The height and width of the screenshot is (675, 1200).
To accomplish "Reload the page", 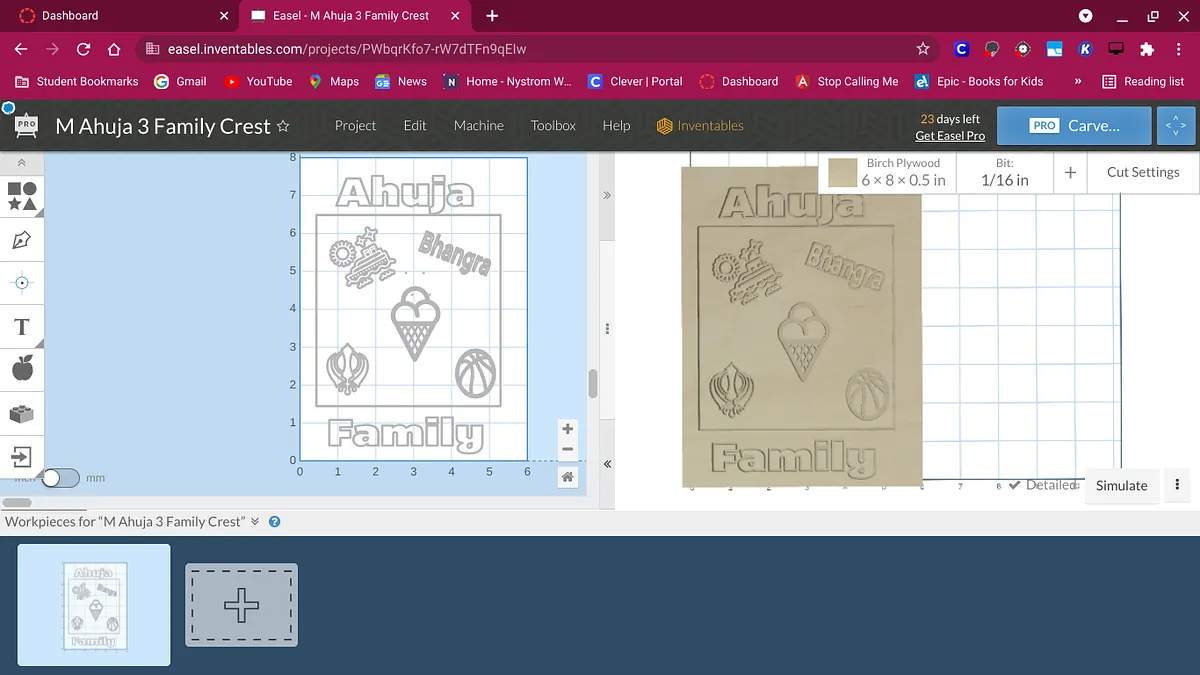I will (x=83, y=49).
